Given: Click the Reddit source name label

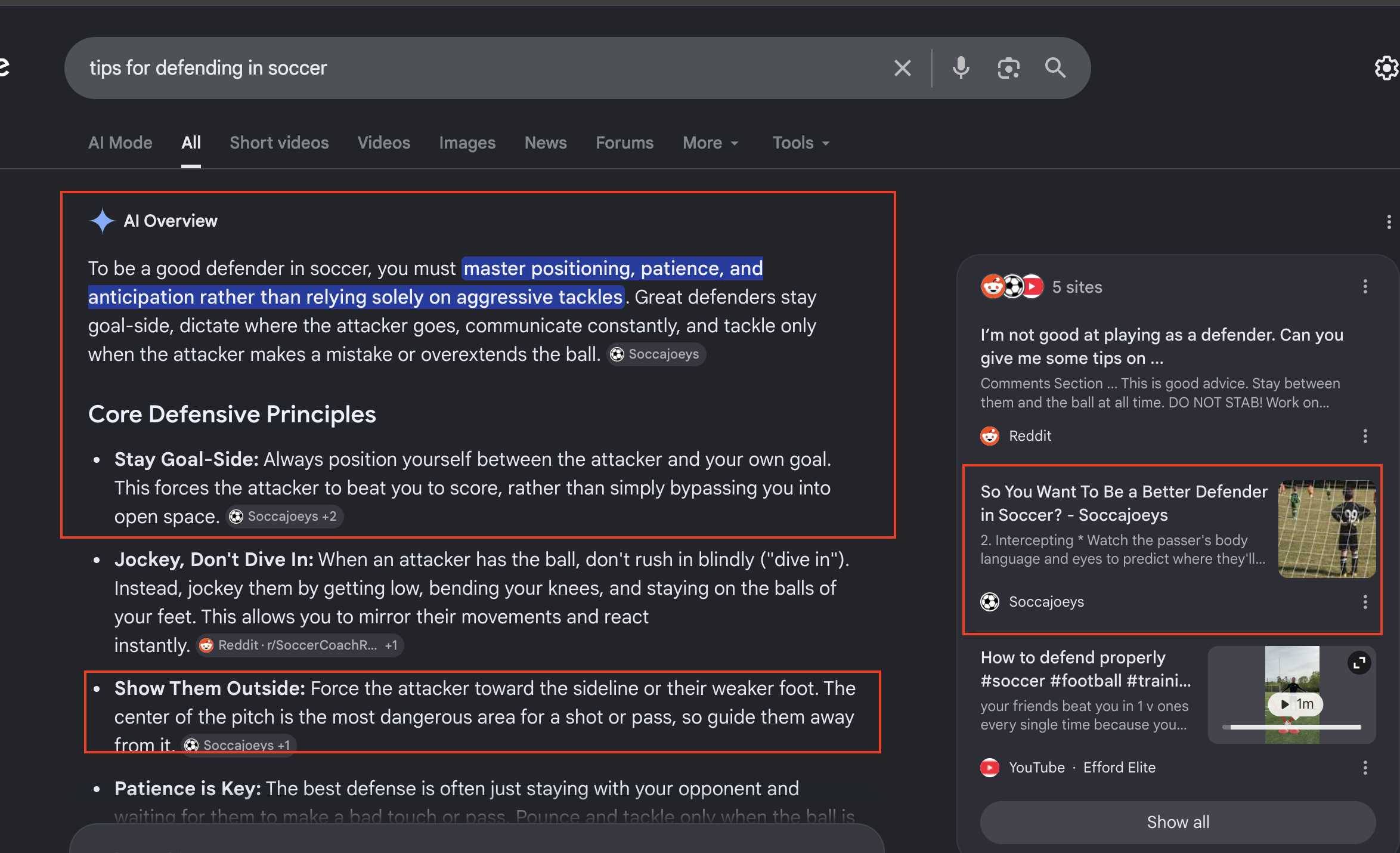Looking at the screenshot, I should click(1030, 436).
